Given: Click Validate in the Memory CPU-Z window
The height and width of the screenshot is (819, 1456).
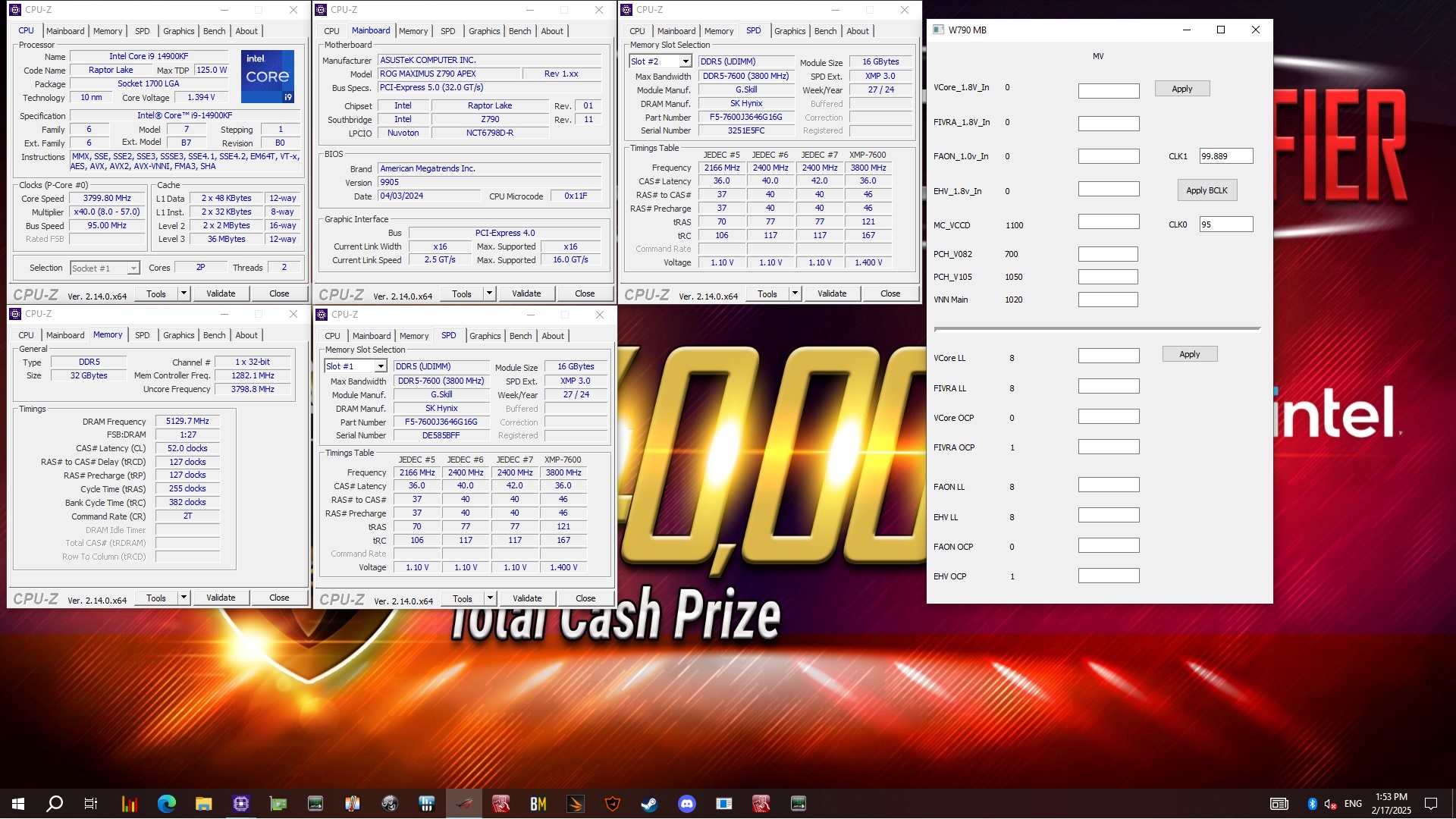Looking at the screenshot, I should [x=221, y=598].
